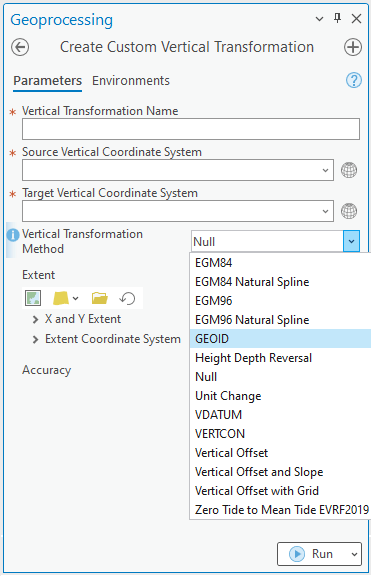Click the back arrow icon
Viewport: 371px width, 576px height.
click(x=20, y=47)
